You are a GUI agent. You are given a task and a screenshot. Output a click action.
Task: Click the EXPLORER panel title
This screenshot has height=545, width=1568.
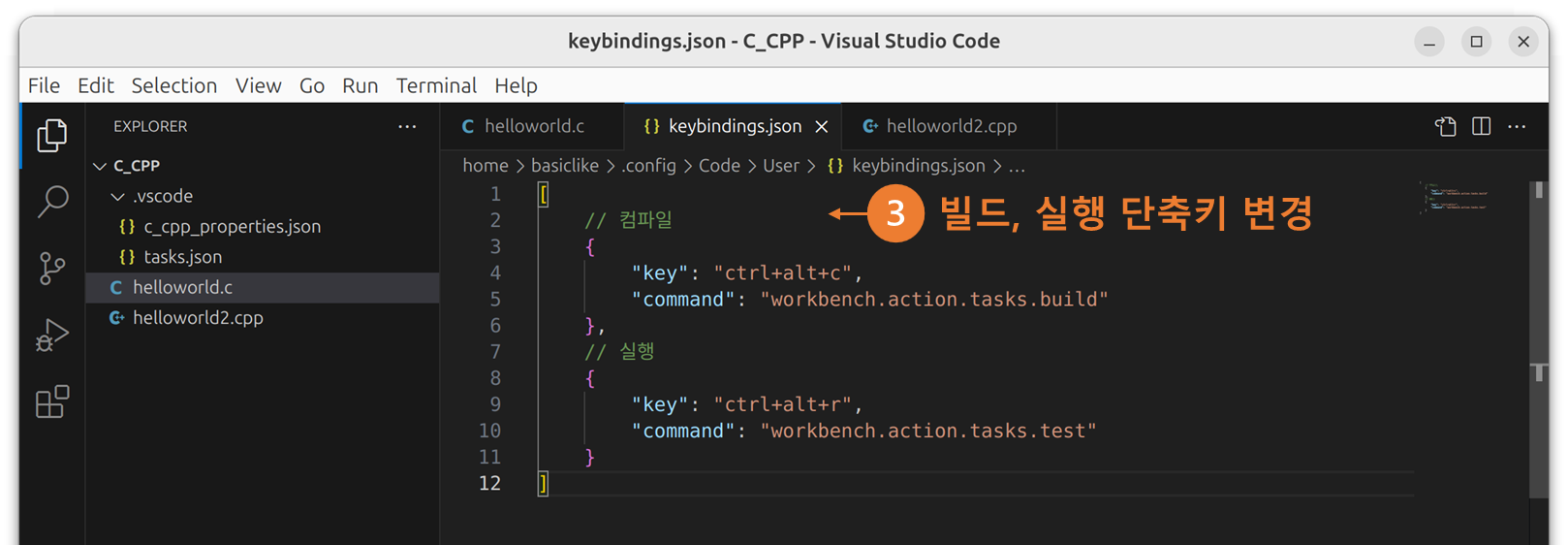click(150, 126)
